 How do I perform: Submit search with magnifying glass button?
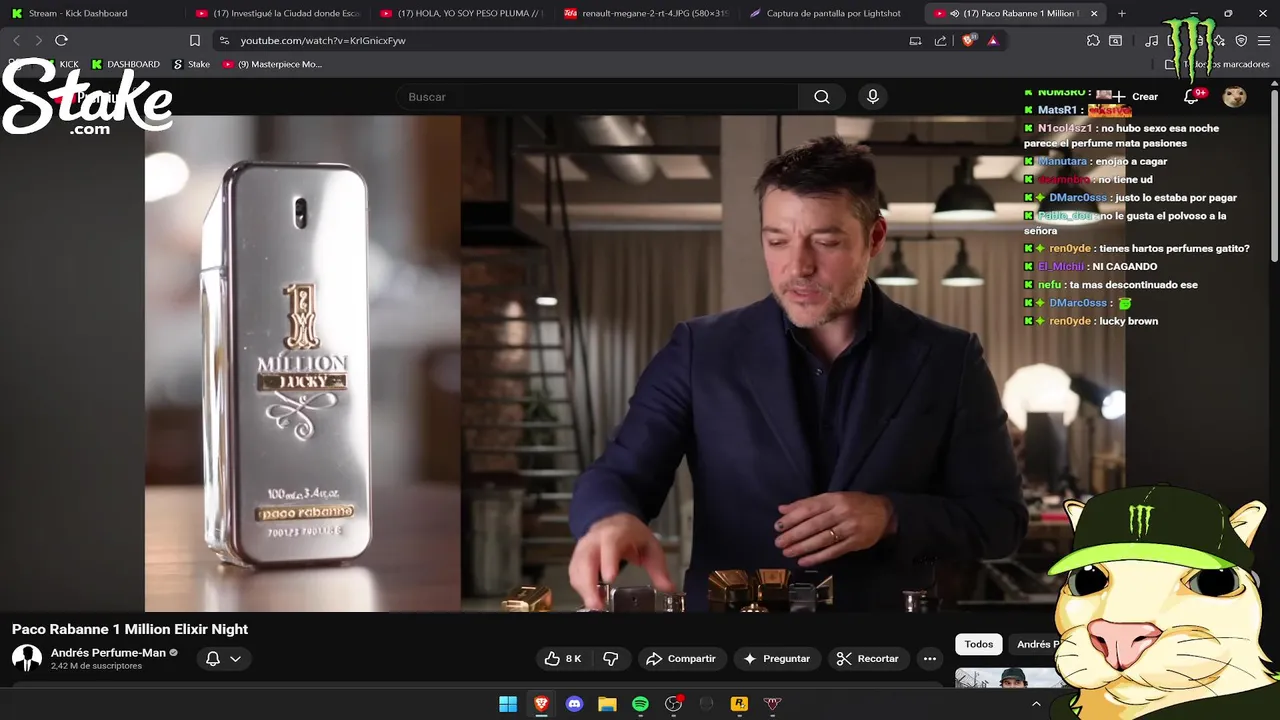coord(821,96)
